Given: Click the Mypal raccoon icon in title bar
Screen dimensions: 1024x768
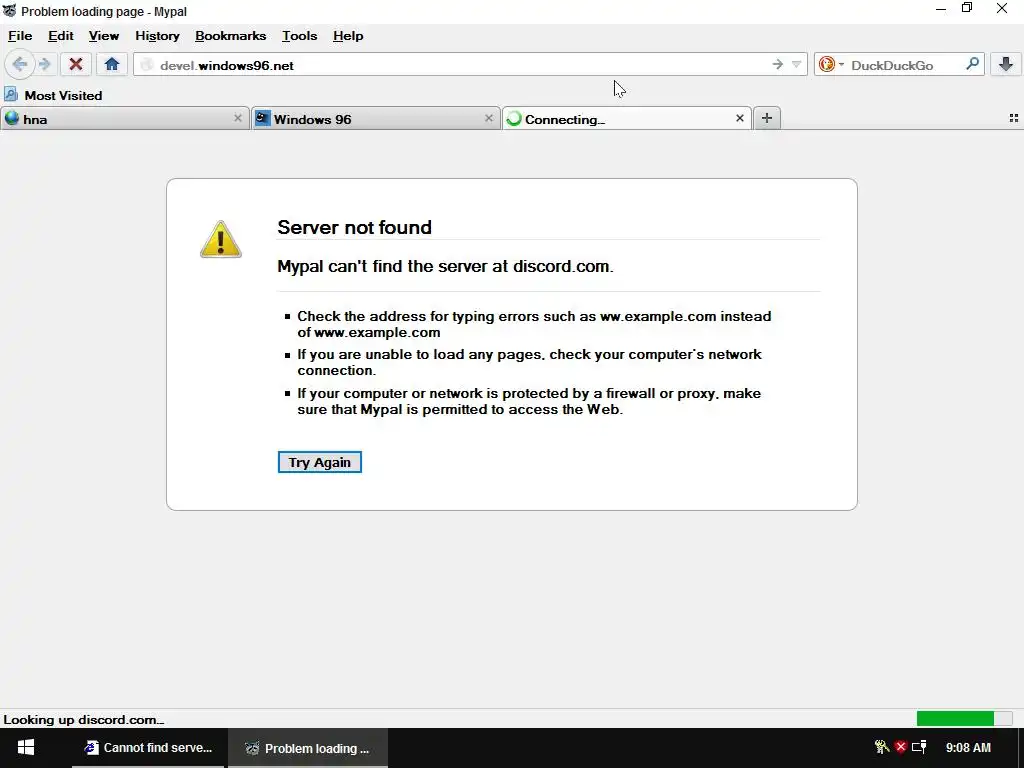Looking at the screenshot, I should (9, 11).
